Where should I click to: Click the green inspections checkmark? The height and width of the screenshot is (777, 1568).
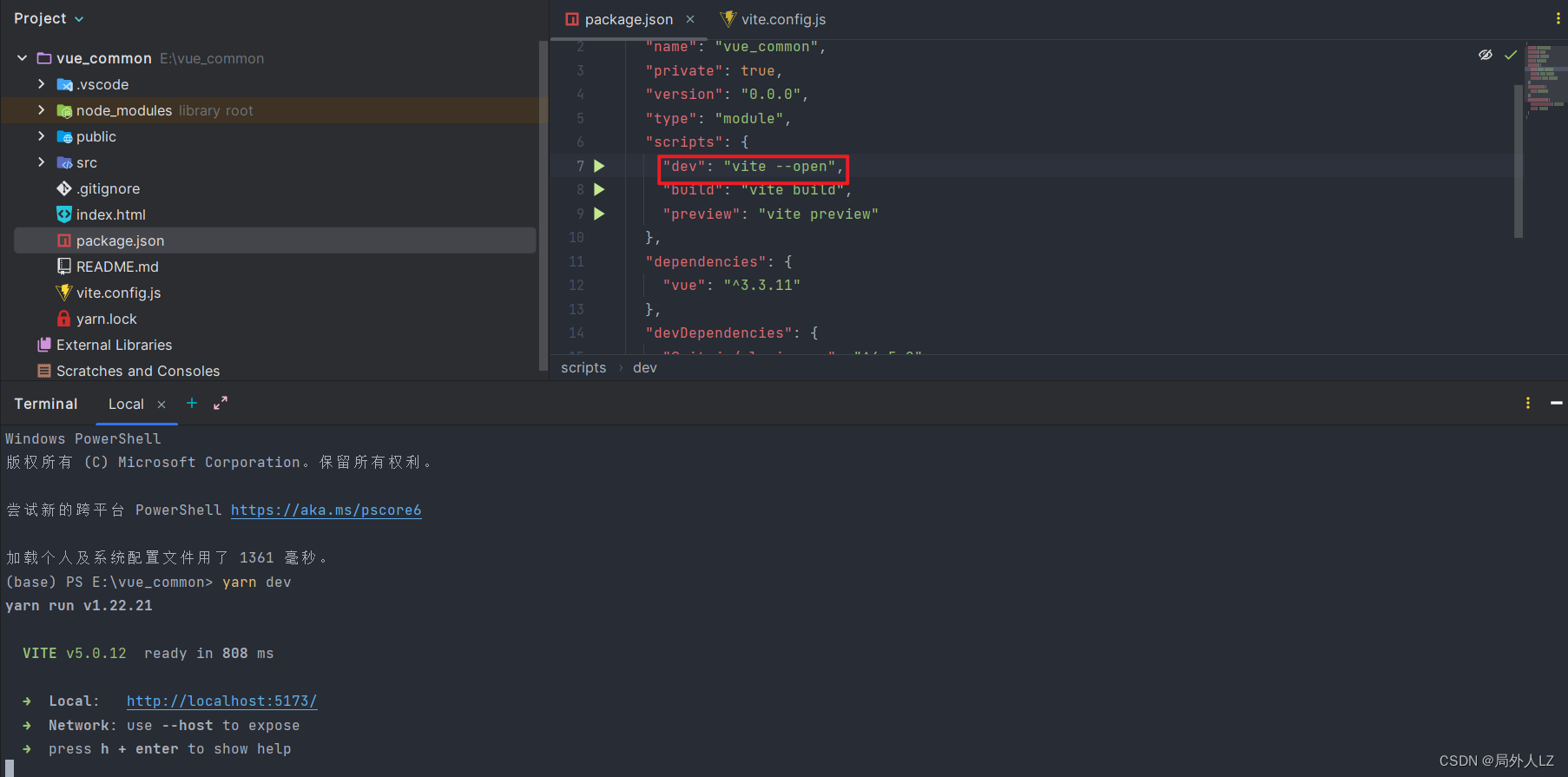[x=1511, y=55]
